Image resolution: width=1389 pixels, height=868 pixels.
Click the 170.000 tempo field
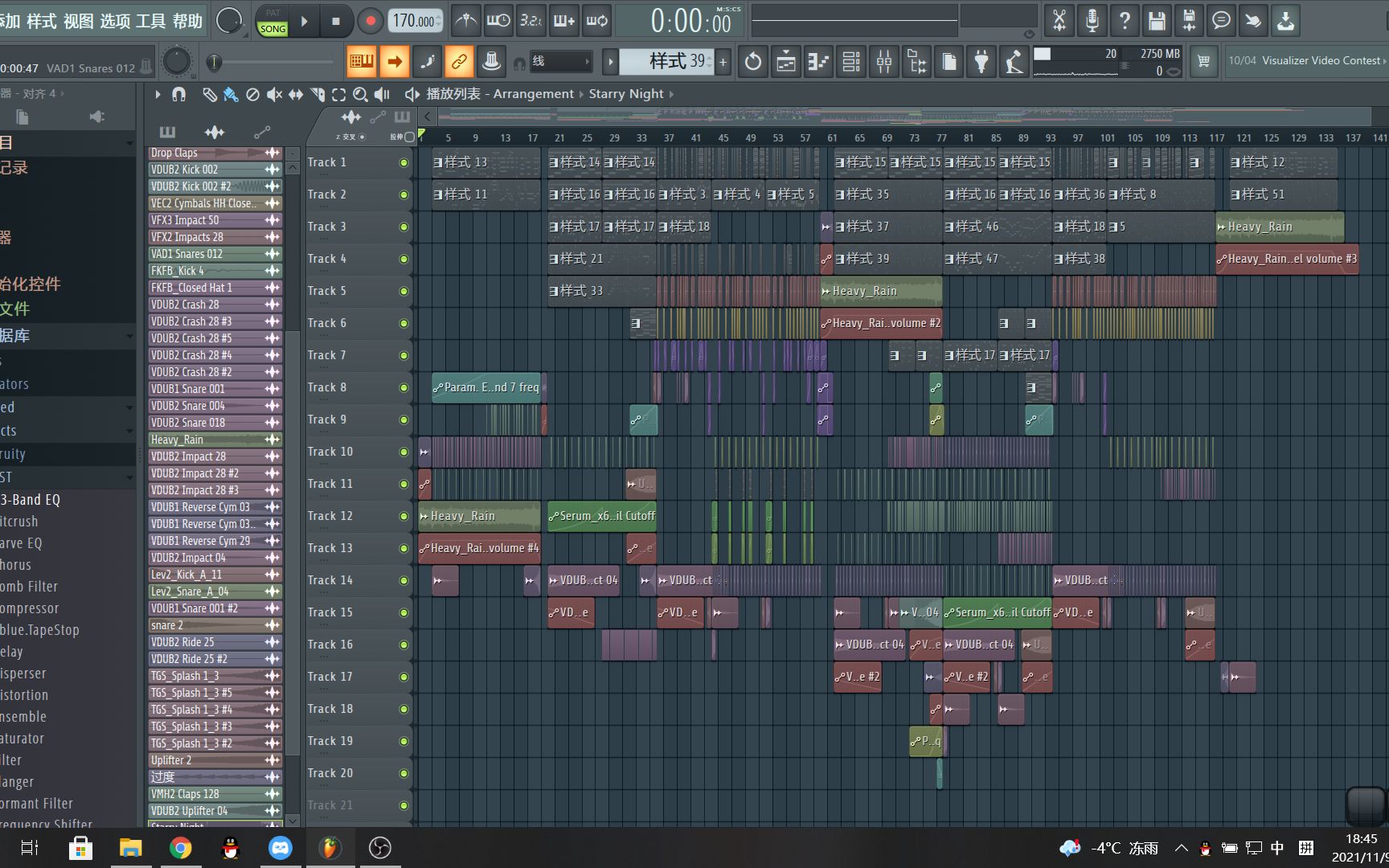(416, 22)
